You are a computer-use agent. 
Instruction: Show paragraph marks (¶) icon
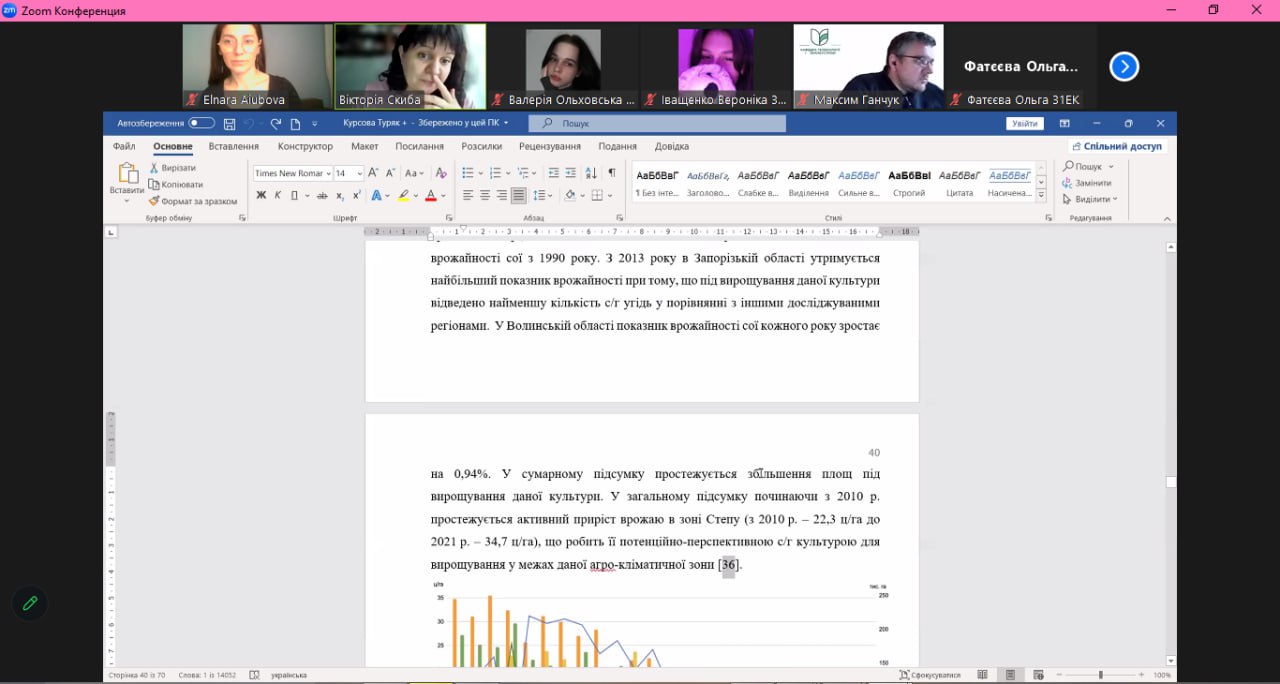tap(612, 173)
